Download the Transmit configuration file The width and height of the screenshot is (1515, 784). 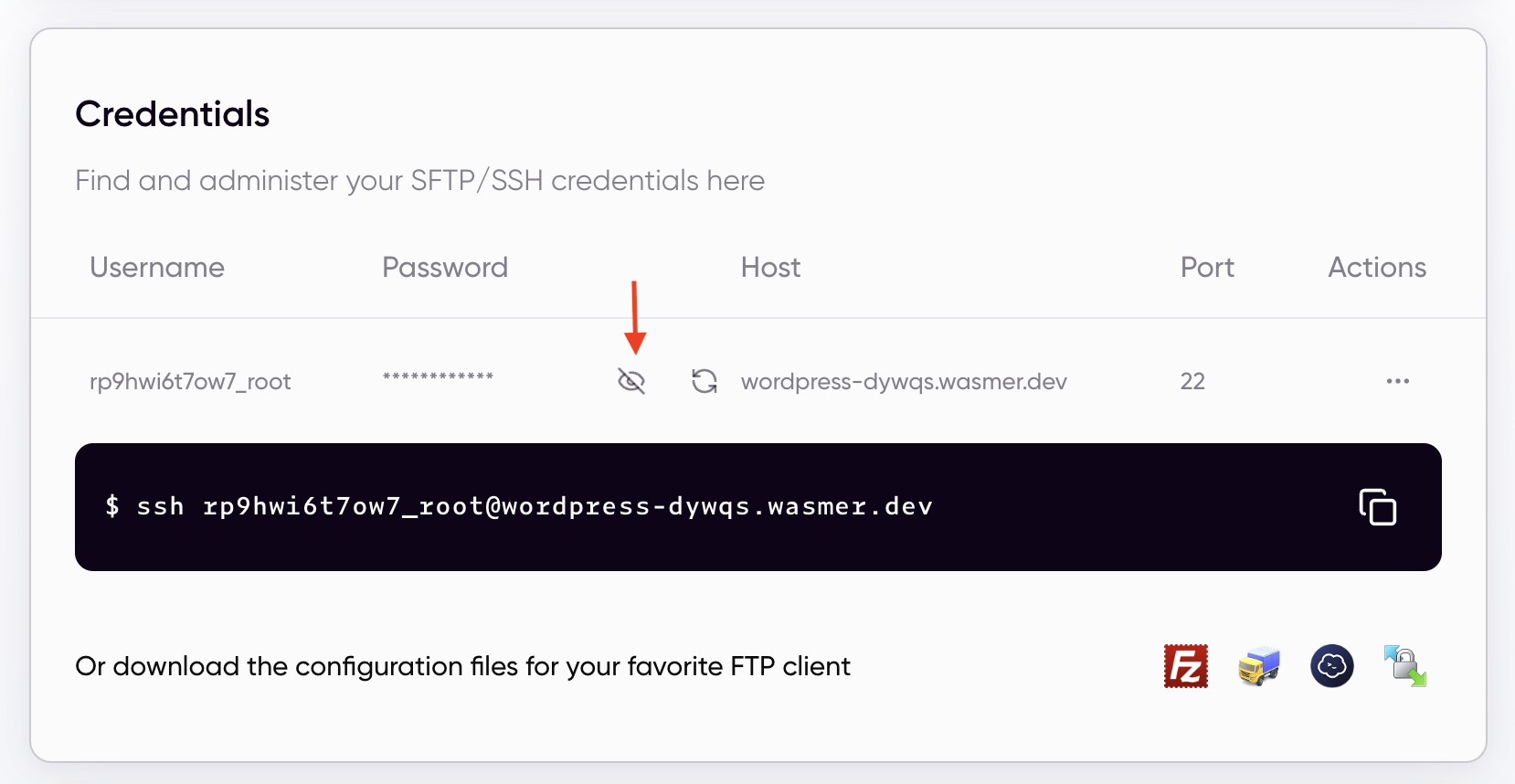click(1258, 666)
